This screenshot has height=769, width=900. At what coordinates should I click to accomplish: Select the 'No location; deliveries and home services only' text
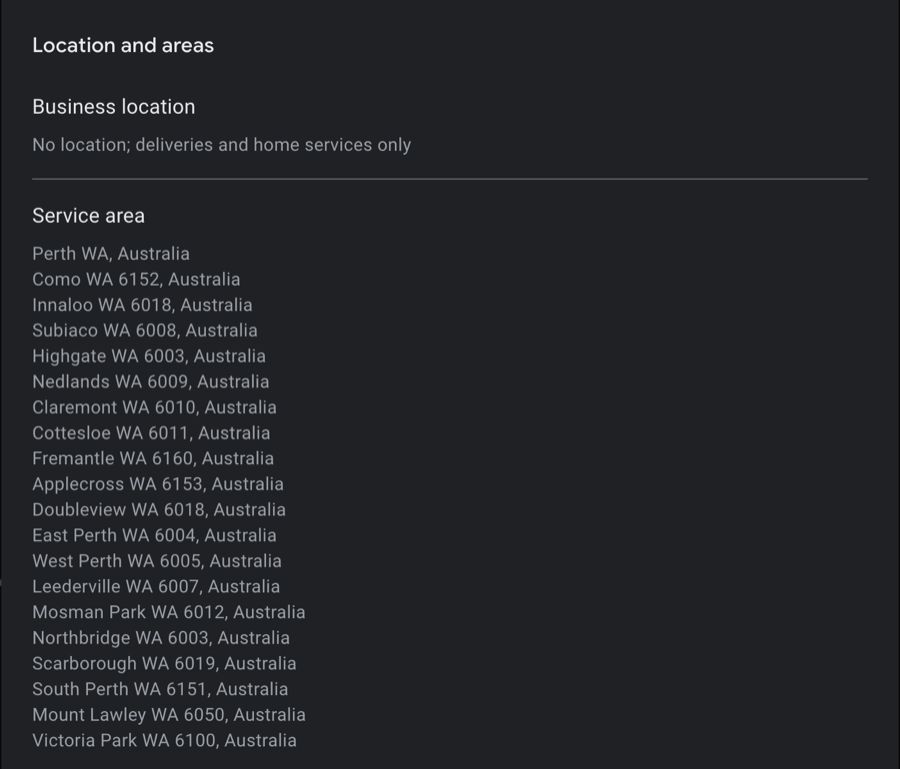tap(221, 145)
